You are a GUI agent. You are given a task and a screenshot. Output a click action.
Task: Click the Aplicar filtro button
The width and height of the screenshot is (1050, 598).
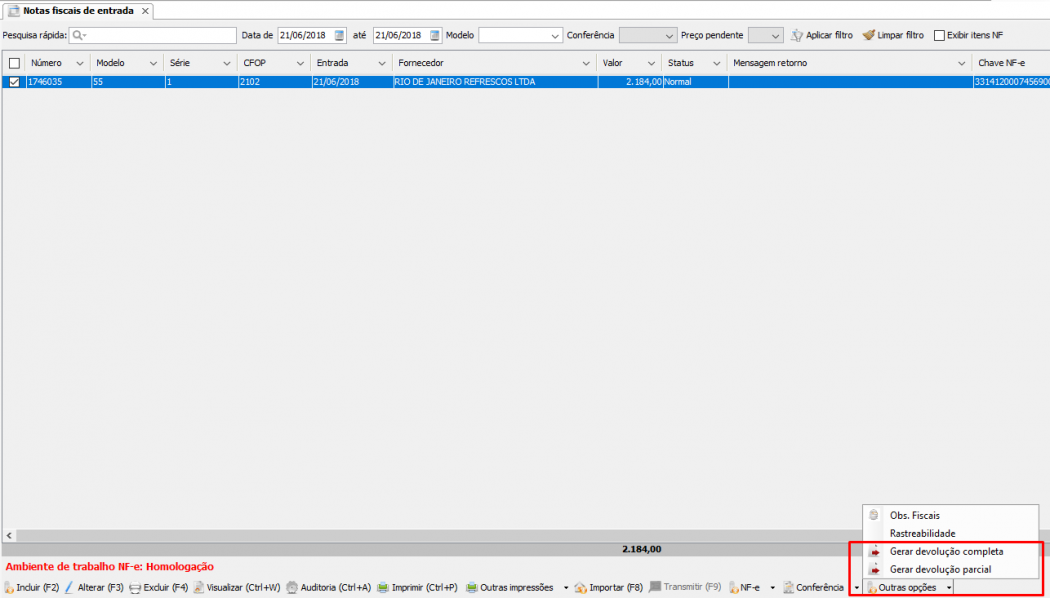tap(821, 35)
